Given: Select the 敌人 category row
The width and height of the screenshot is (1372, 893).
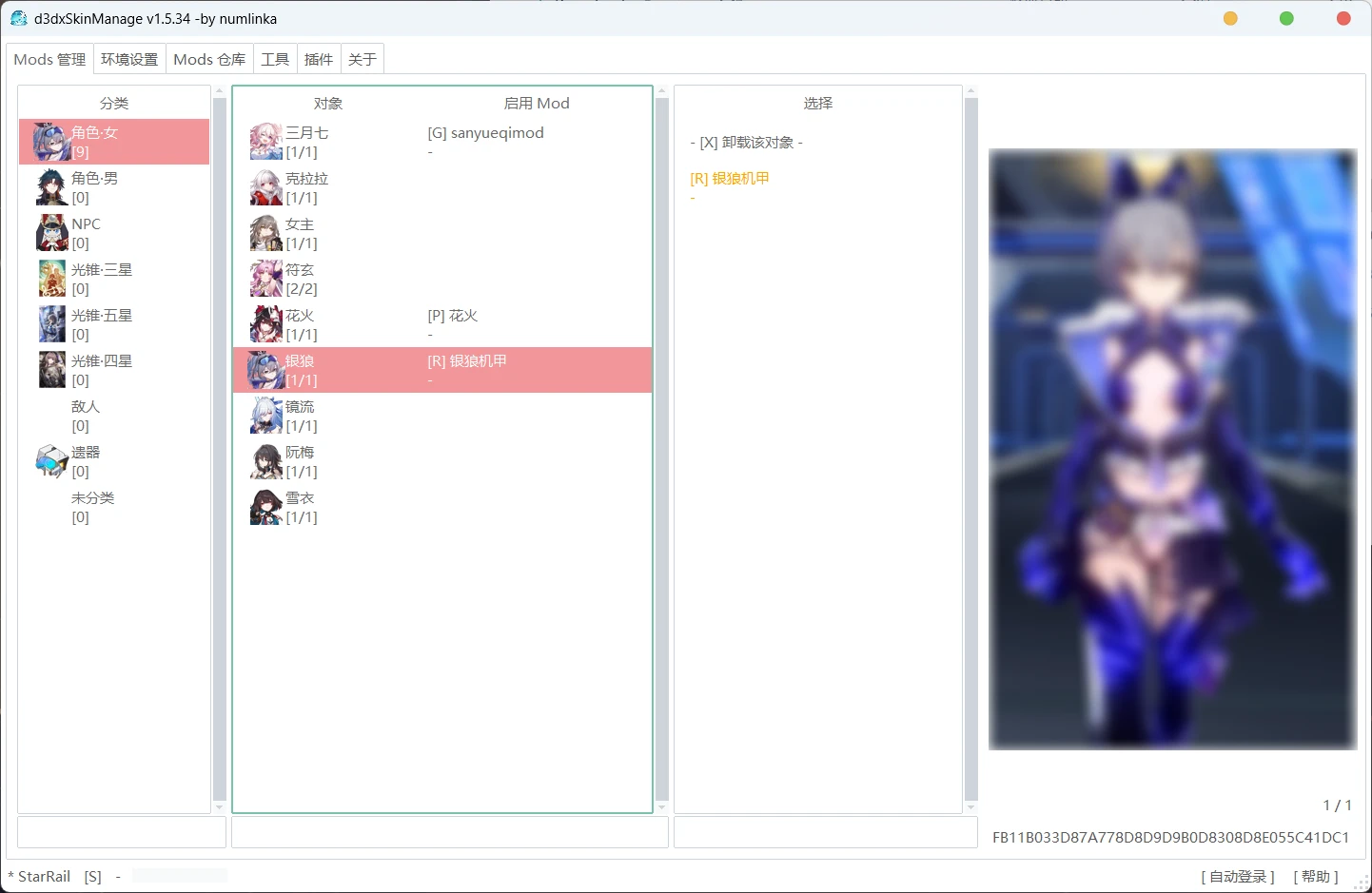Looking at the screenshot, I should pyautogui.click(x=114, y=416).
